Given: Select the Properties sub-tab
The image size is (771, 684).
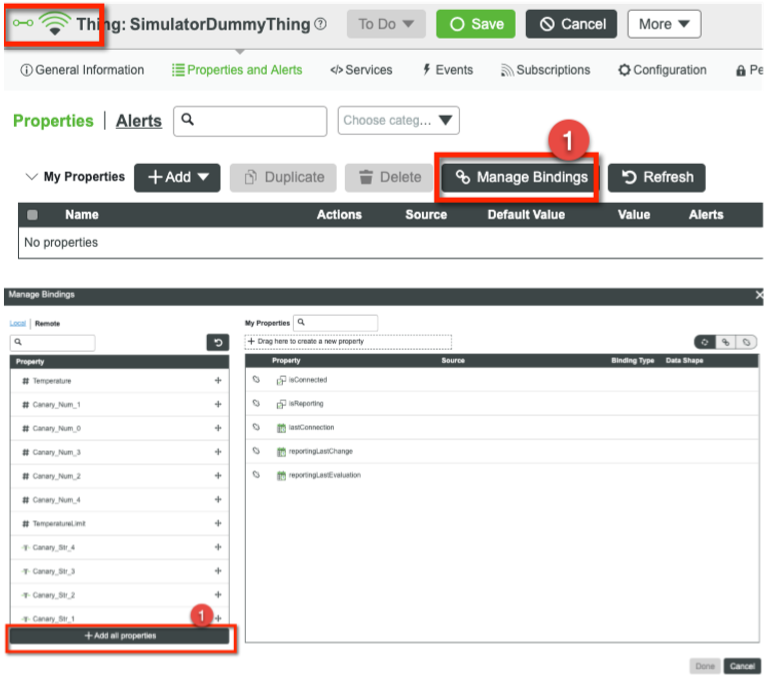Looking at the screenshot, I should (53, 121).
